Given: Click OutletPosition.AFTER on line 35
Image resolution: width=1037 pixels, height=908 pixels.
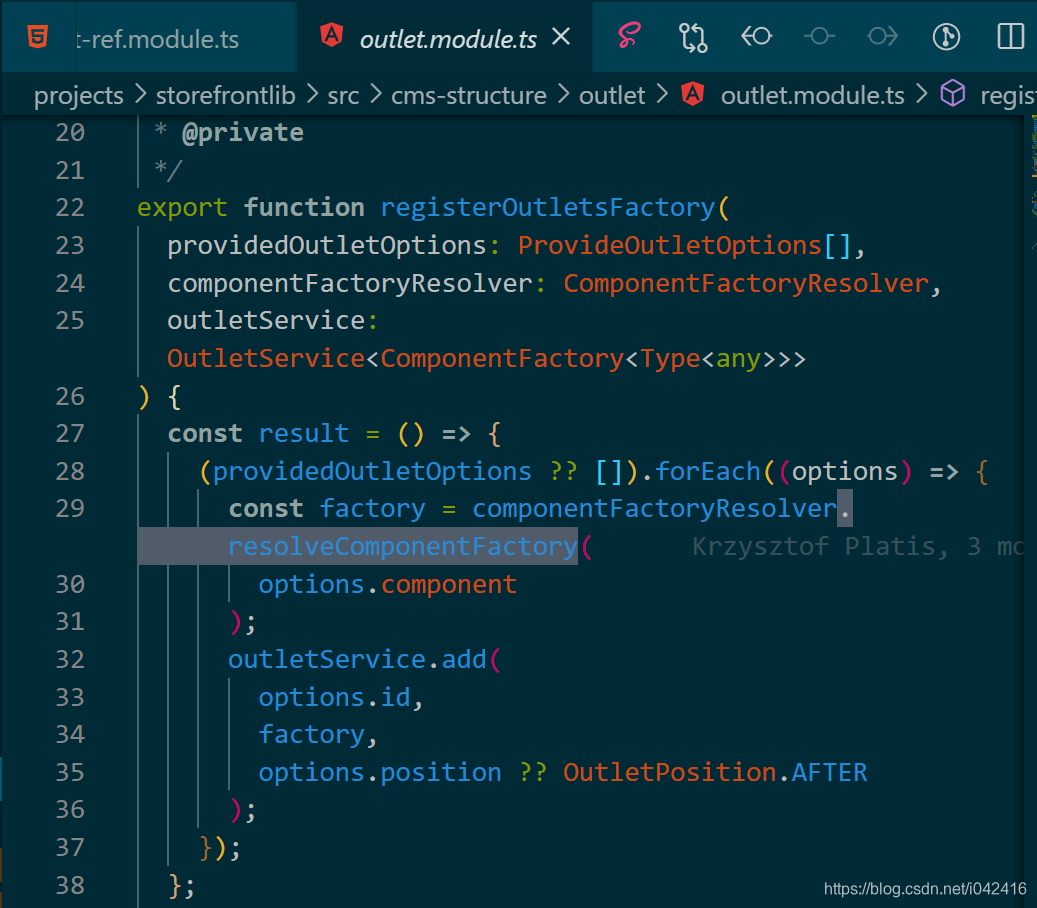Looking at the screenshot, I should click(x=715, y=772).
